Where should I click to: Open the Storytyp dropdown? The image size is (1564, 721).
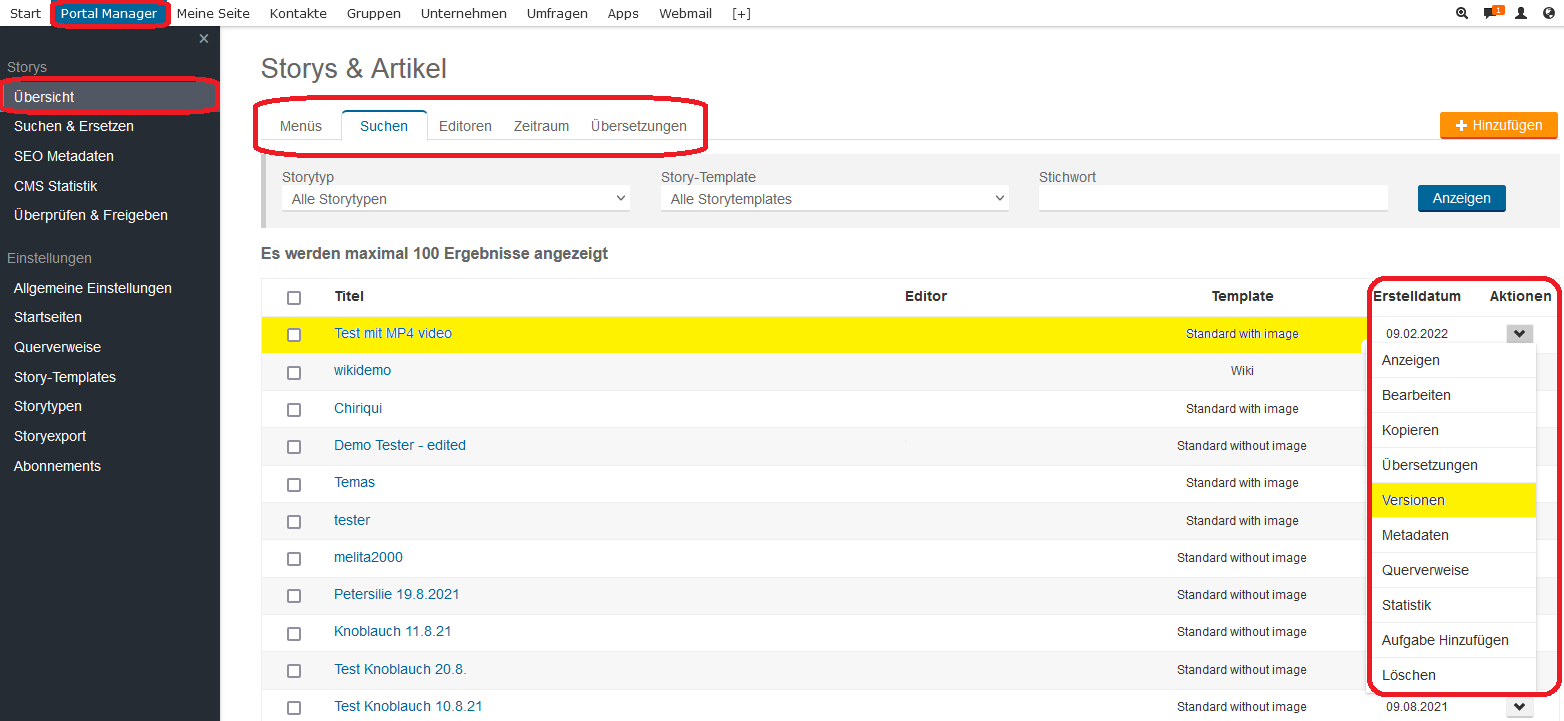point(456,199)
